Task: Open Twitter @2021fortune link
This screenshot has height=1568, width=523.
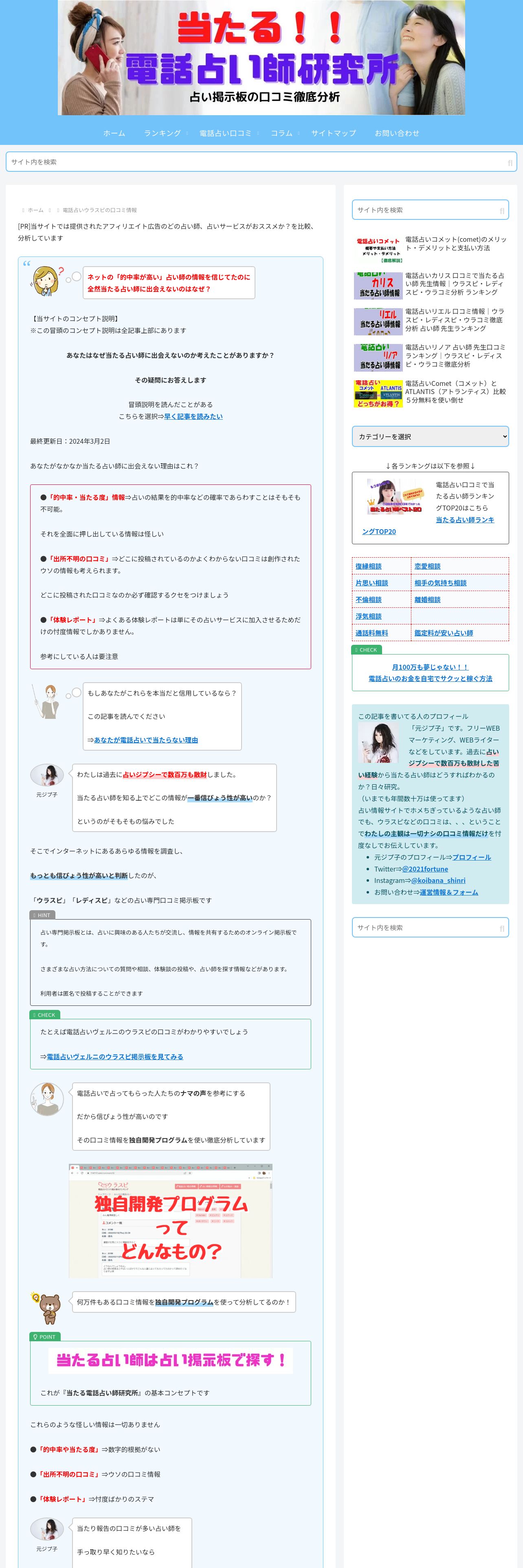Action: coord(425,869)
